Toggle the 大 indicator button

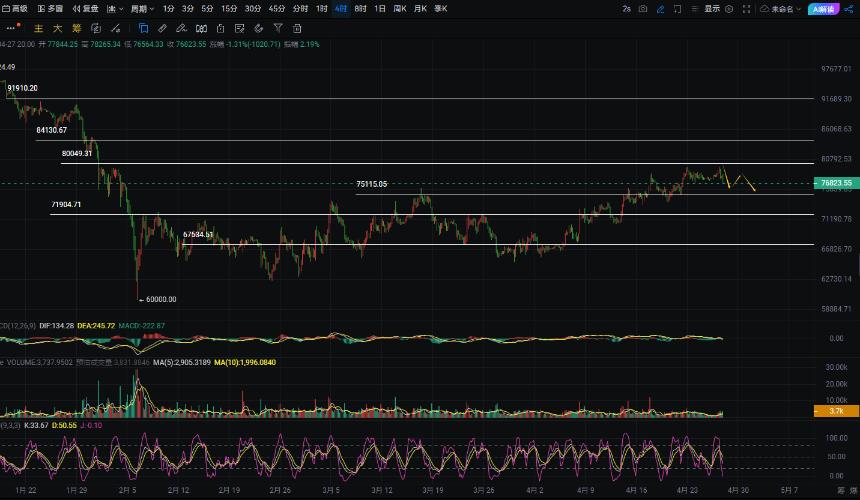point(57,29)
